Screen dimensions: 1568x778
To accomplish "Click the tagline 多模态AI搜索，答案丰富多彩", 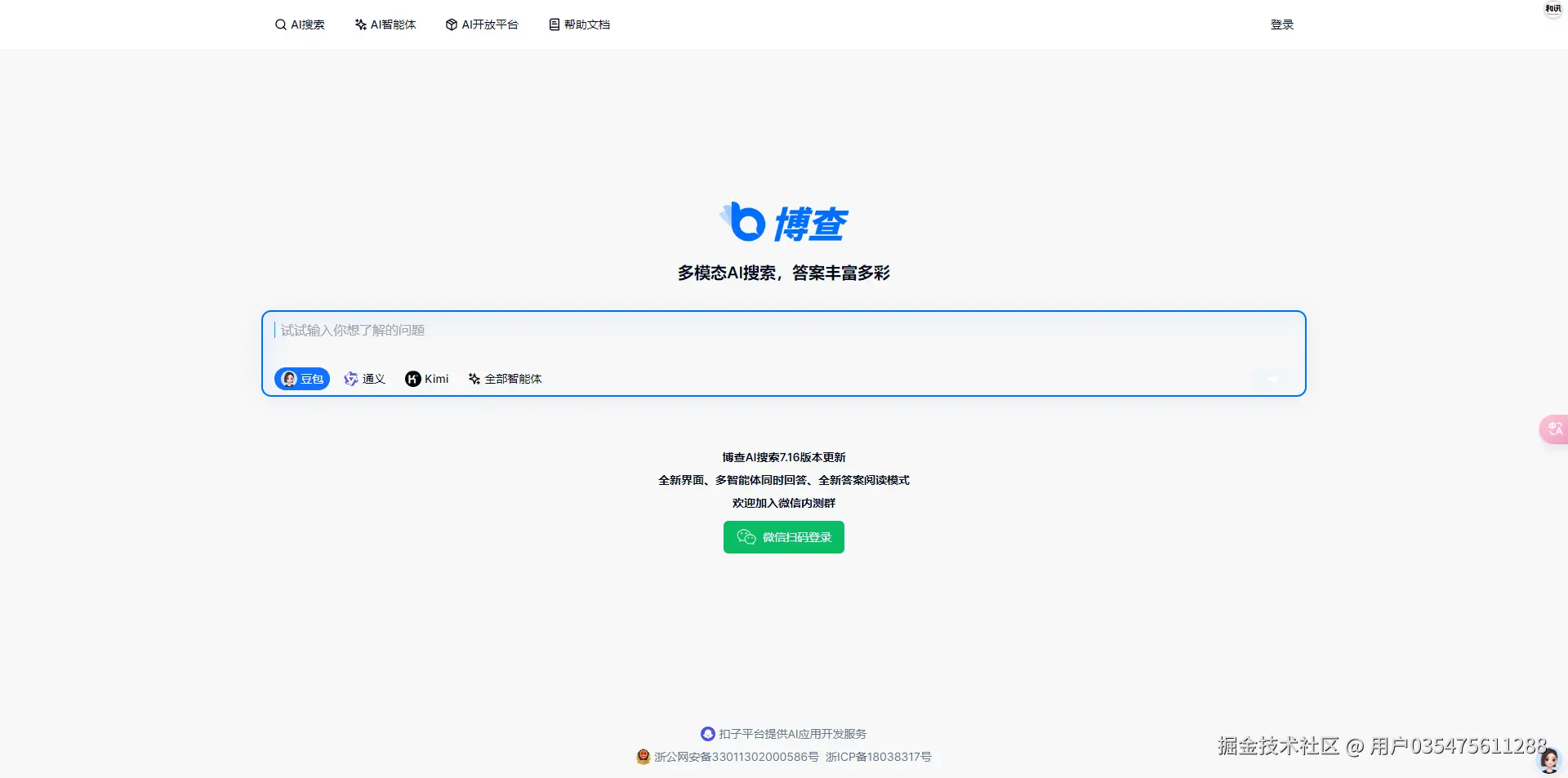I will pyautogui.click(x=784, y=273).
